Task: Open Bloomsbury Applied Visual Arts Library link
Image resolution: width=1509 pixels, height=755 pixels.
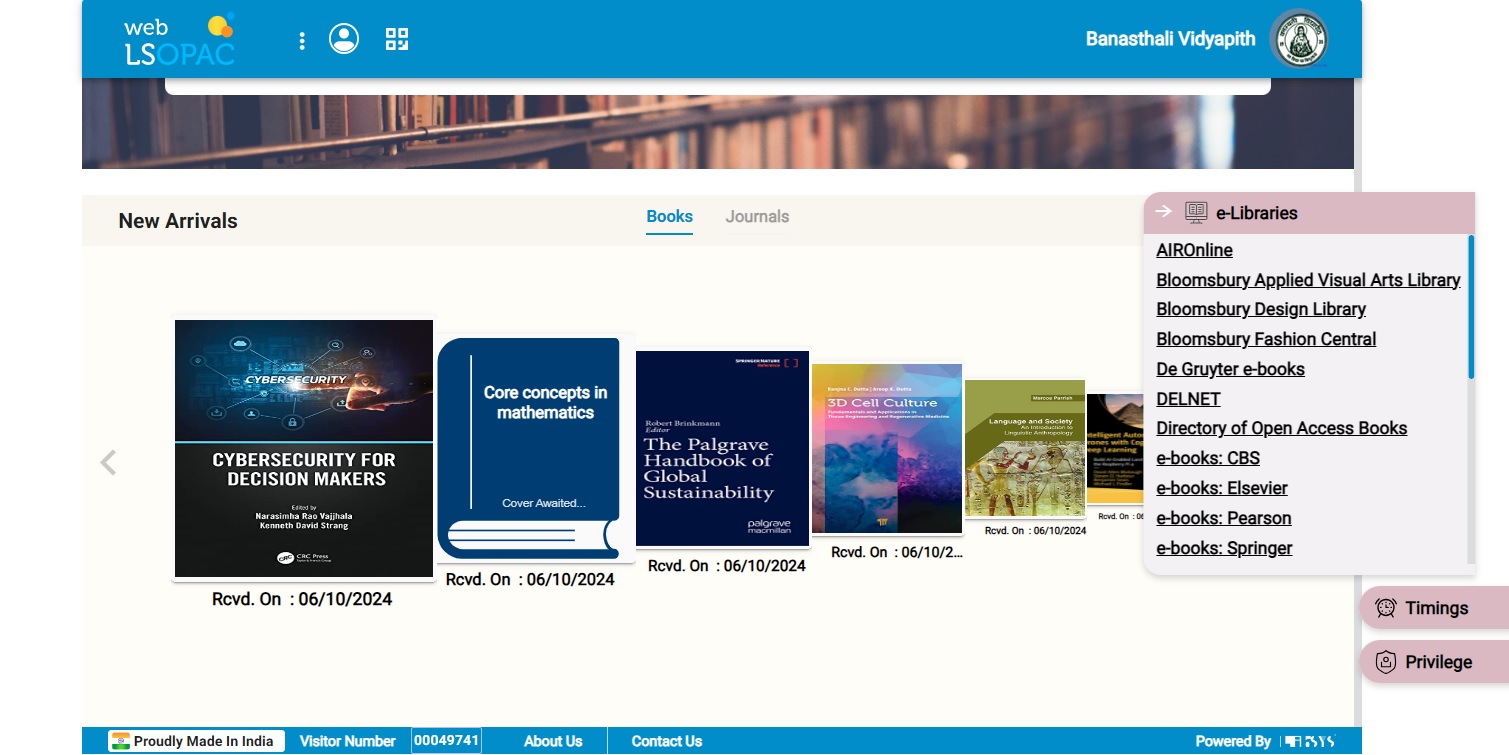Action: coord(1308,280)
